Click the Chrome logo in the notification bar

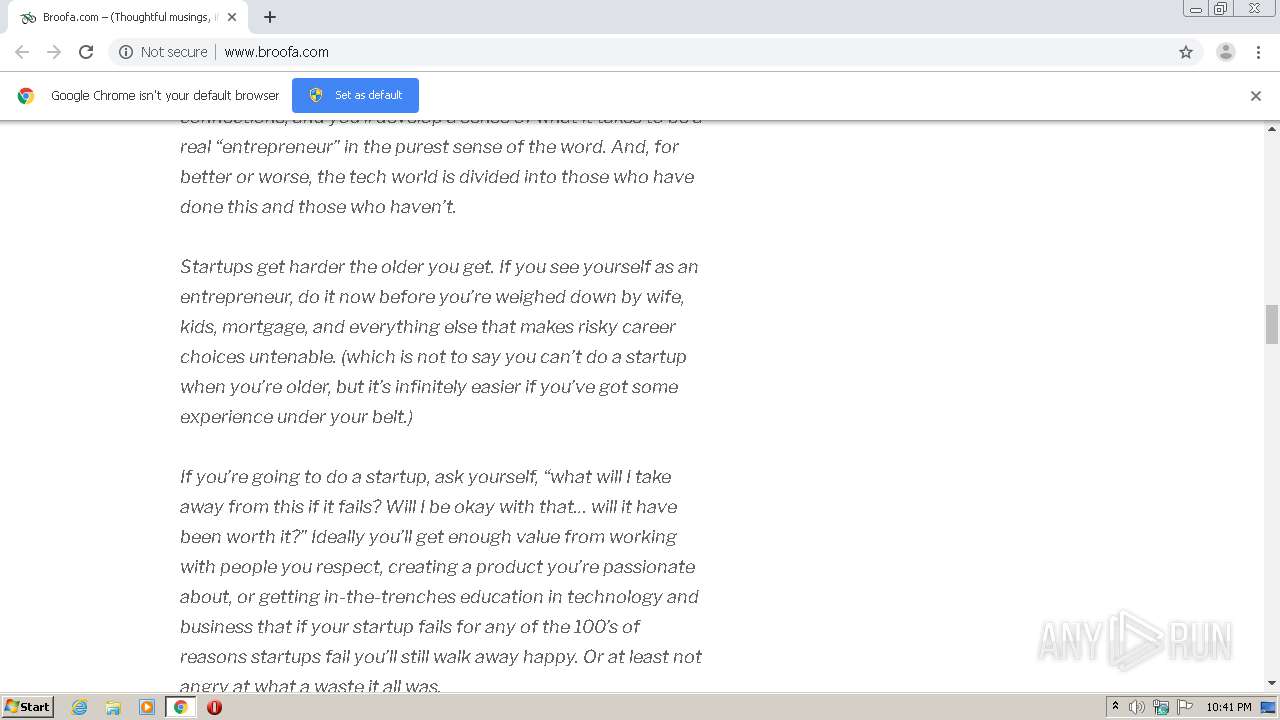26,96
